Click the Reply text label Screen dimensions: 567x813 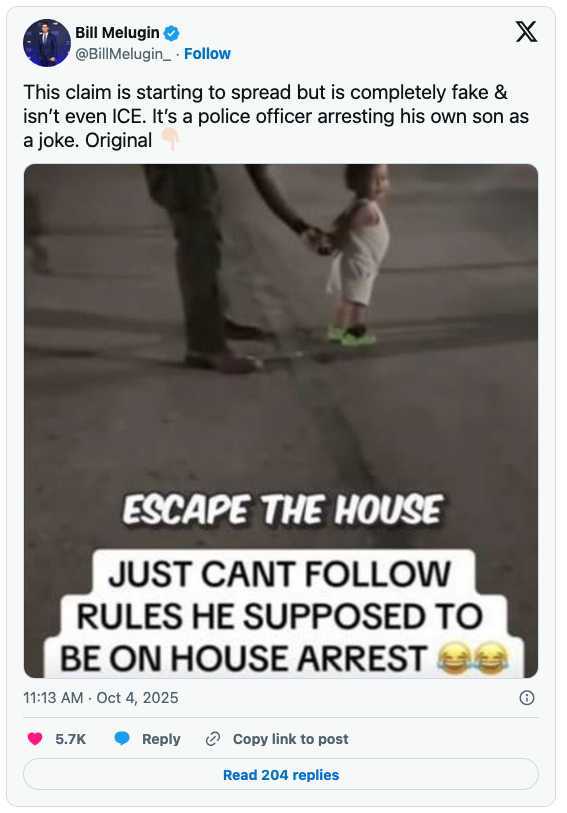coord(161,739)
